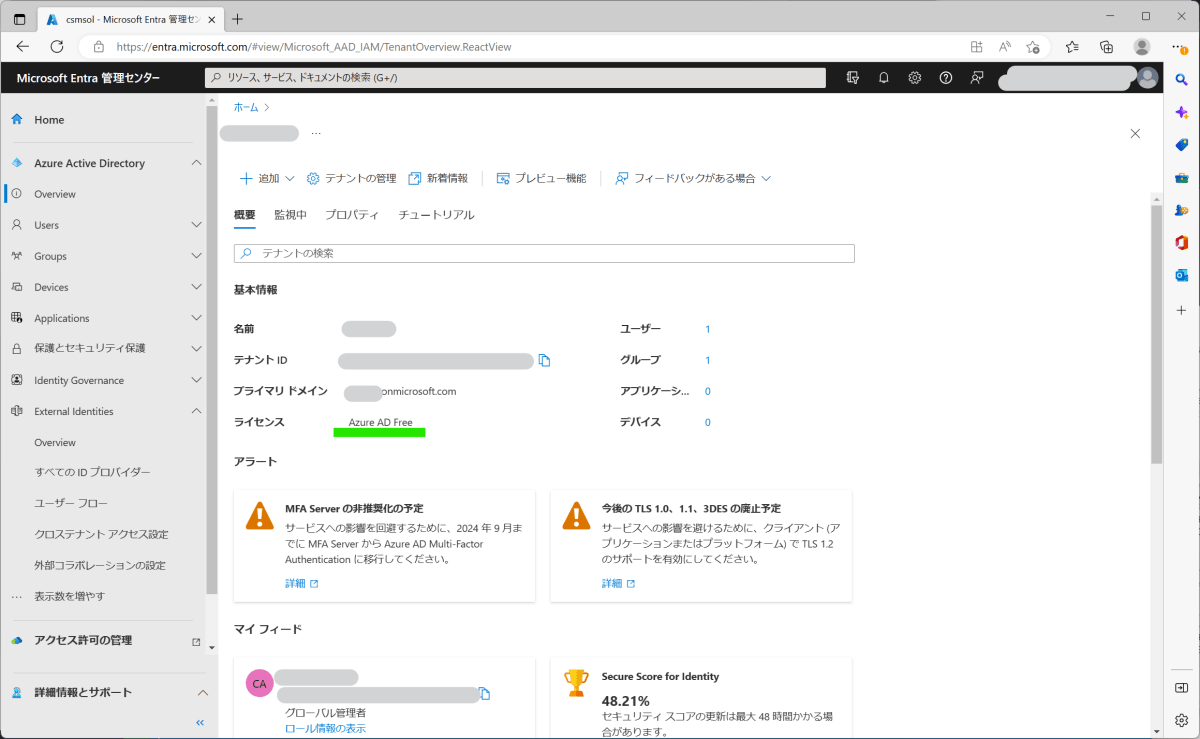Collapse 詳細情報とサポート section
1200x739 pixels.
[x=202, y=692]
